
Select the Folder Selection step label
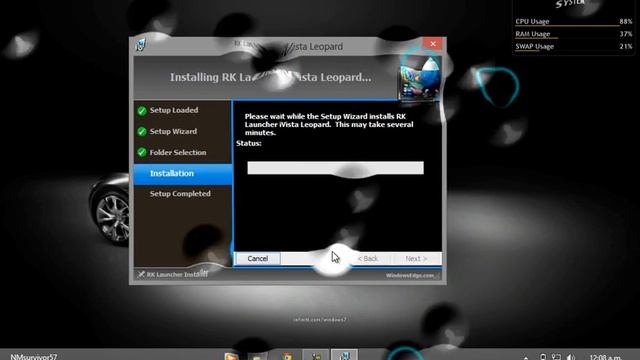[178, 152]
